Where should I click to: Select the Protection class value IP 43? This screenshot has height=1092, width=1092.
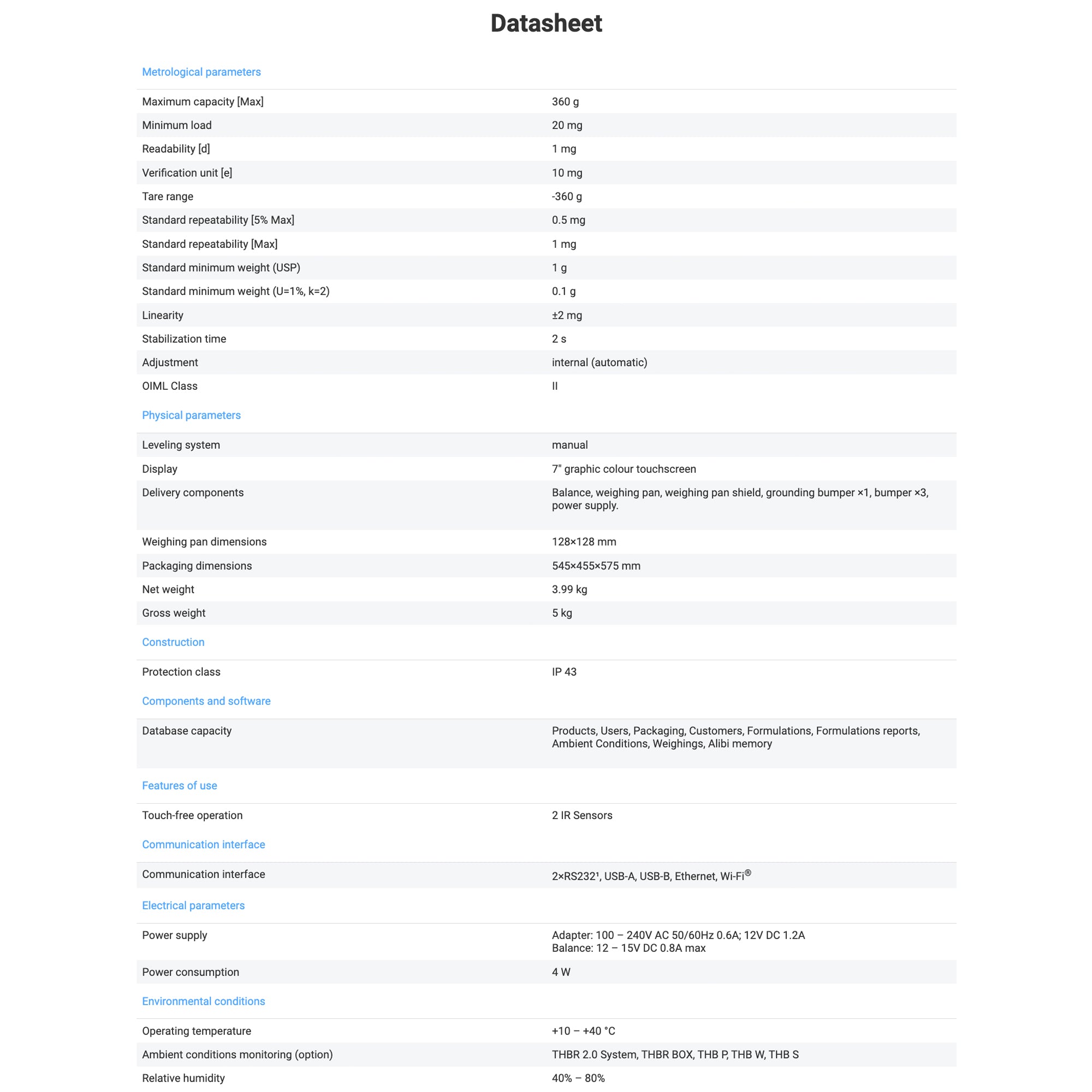click(563, 672)
